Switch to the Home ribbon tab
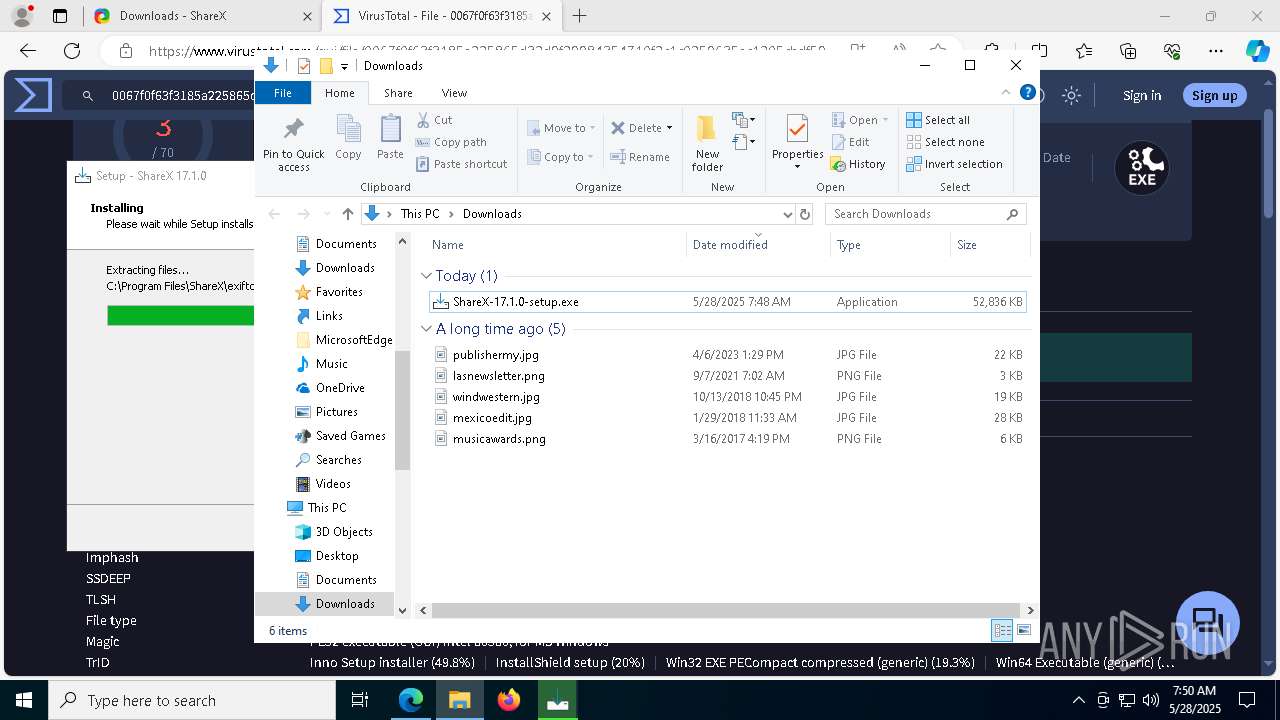The image size is (1280, 720). tap(340, 93)
